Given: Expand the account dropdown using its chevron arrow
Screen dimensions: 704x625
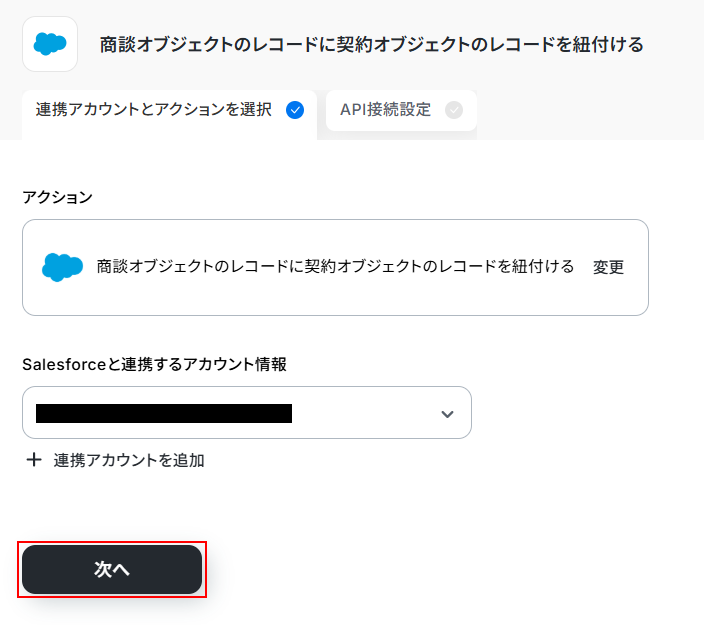Looking at the screenshot, I should (447, 414).
